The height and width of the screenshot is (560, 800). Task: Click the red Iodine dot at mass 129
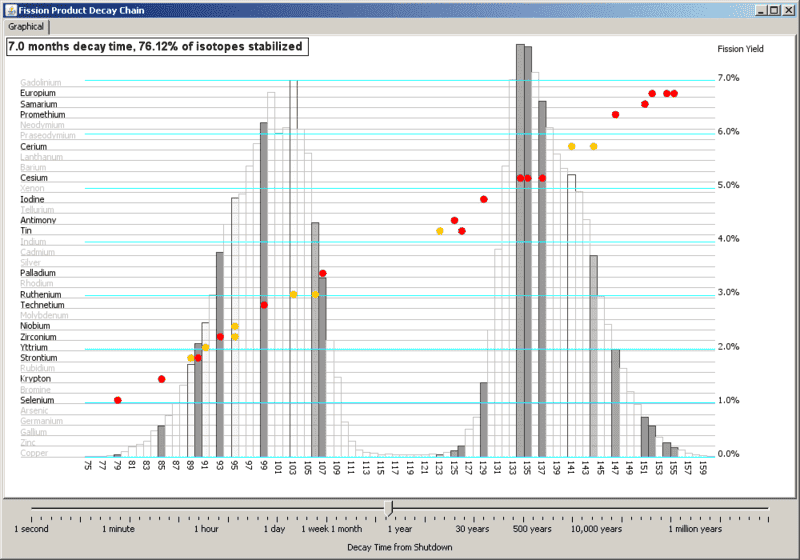[484, 199]
